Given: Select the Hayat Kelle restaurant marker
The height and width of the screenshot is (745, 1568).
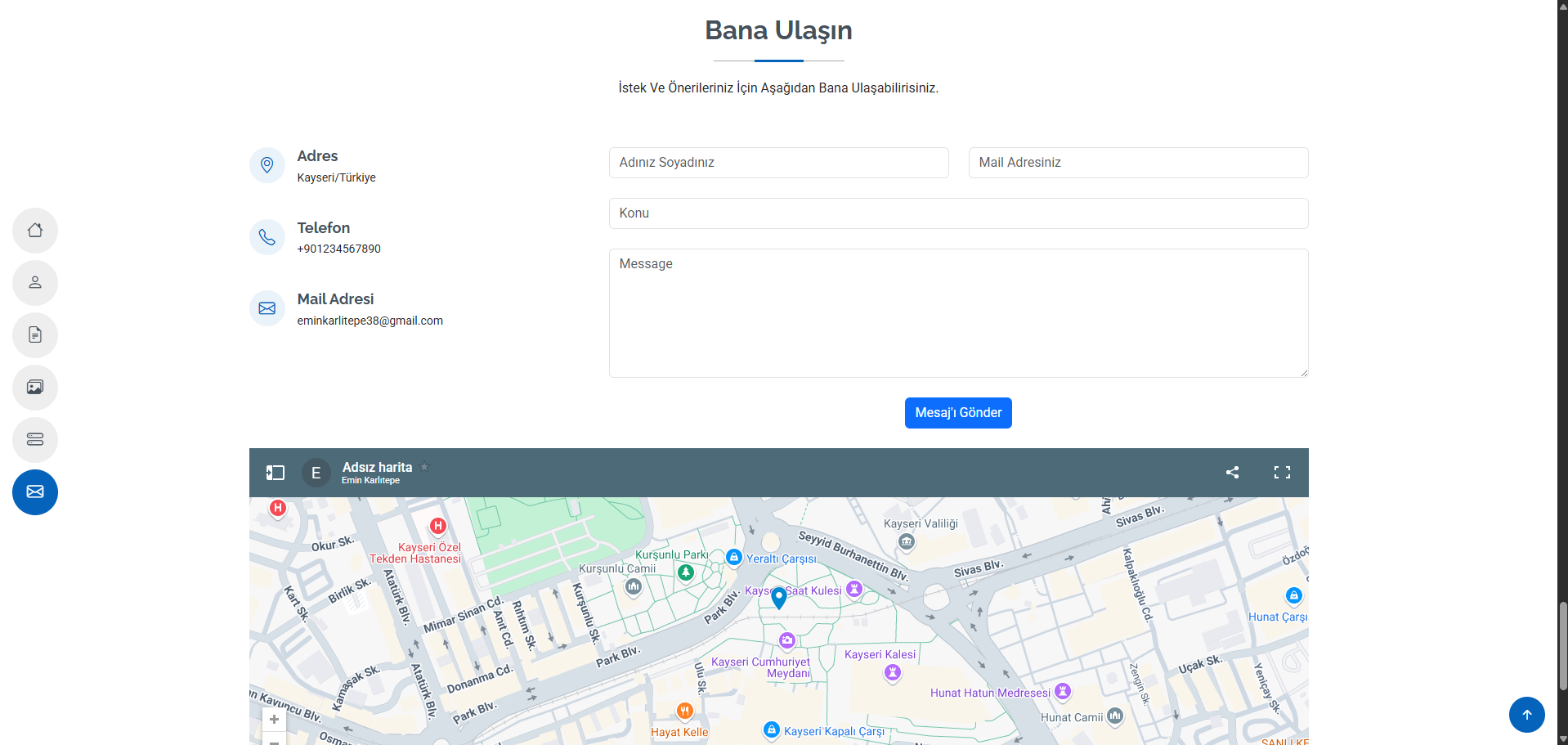Looking at the screenshot, I should click(x=685, y=711).
